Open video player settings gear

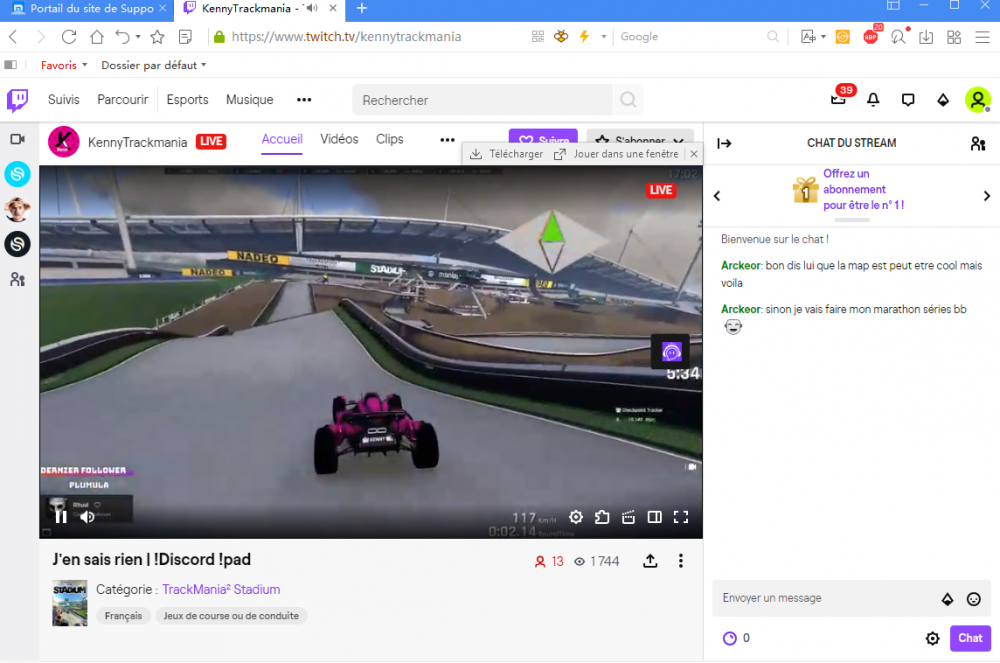pyautogui.click(x=576, y=517)
